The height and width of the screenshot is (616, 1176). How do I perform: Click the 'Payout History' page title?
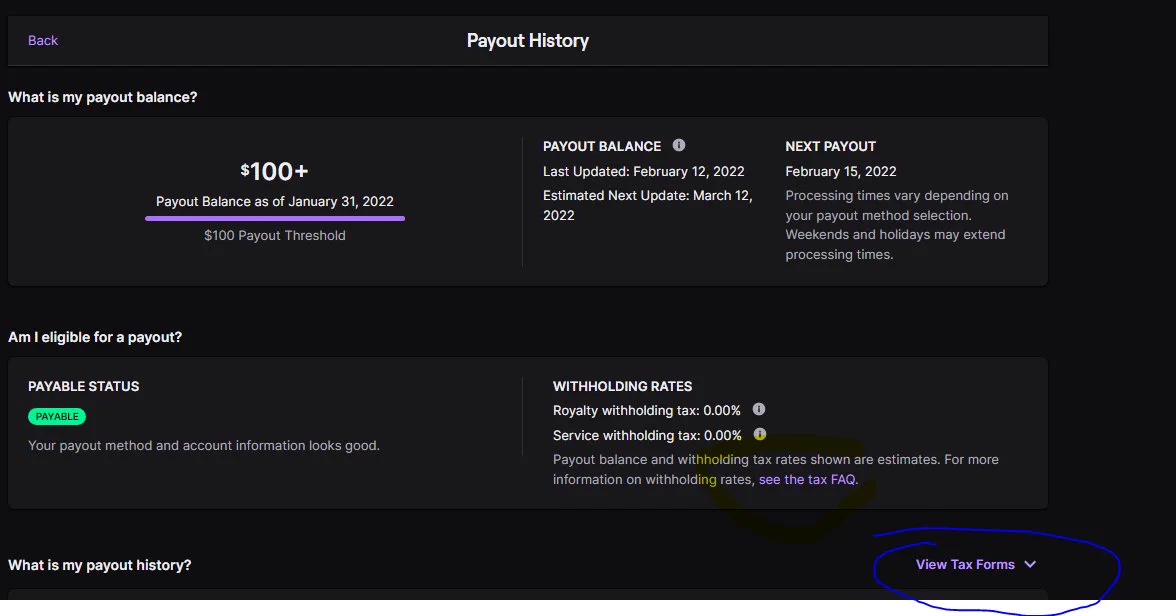tap(527, 41)
